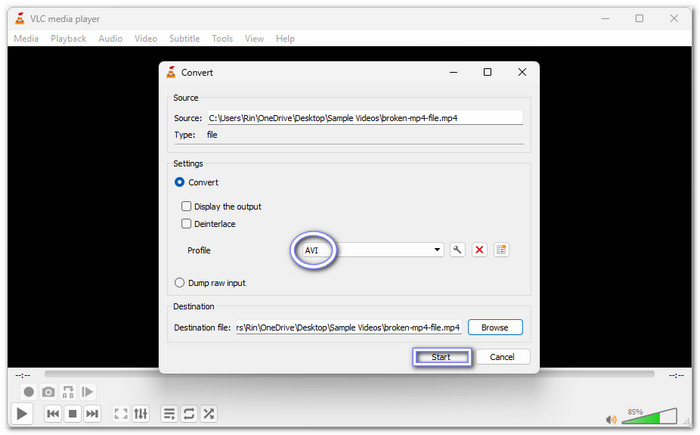Click the Stop playback button
Viewport: 700px width, 435px height.
(72, 414)
